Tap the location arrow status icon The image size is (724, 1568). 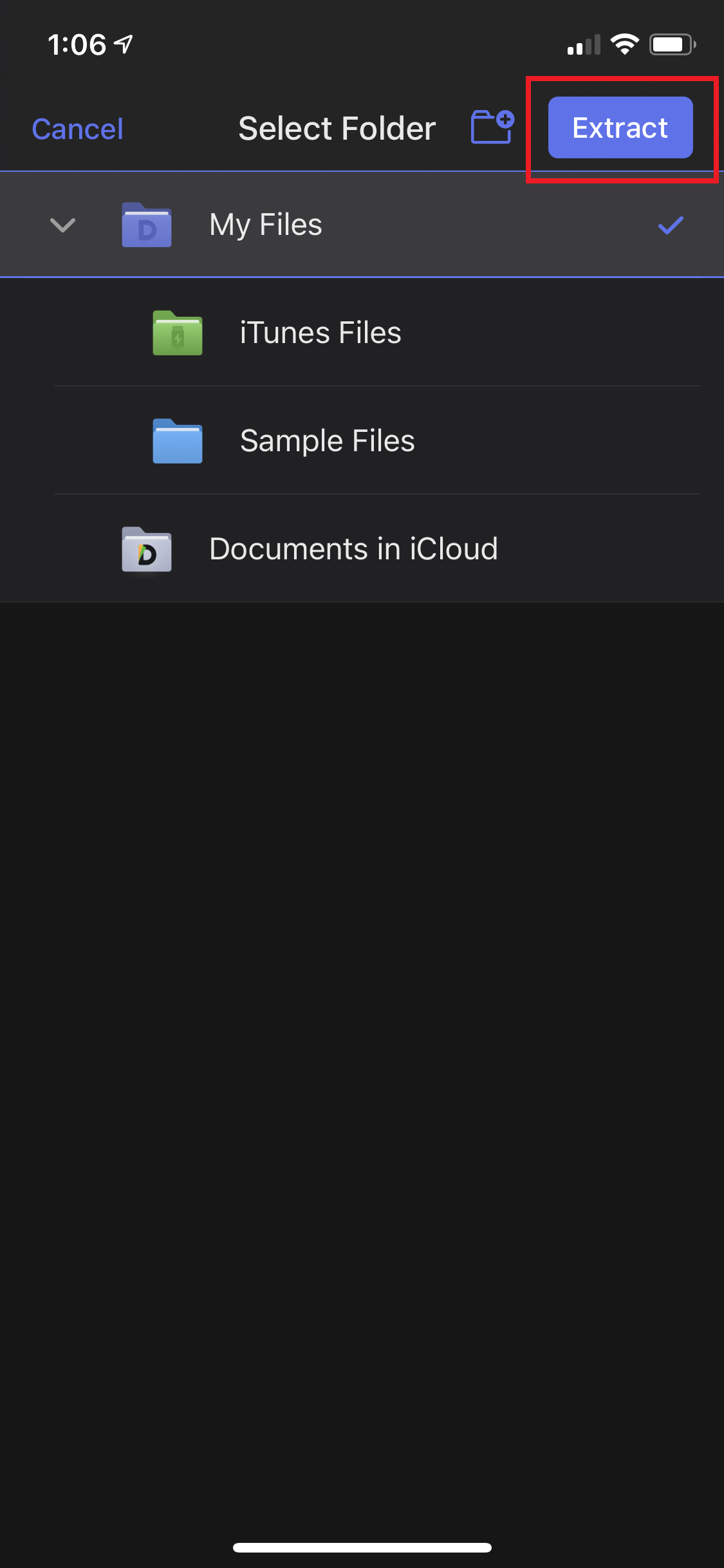tap(124, 44)
